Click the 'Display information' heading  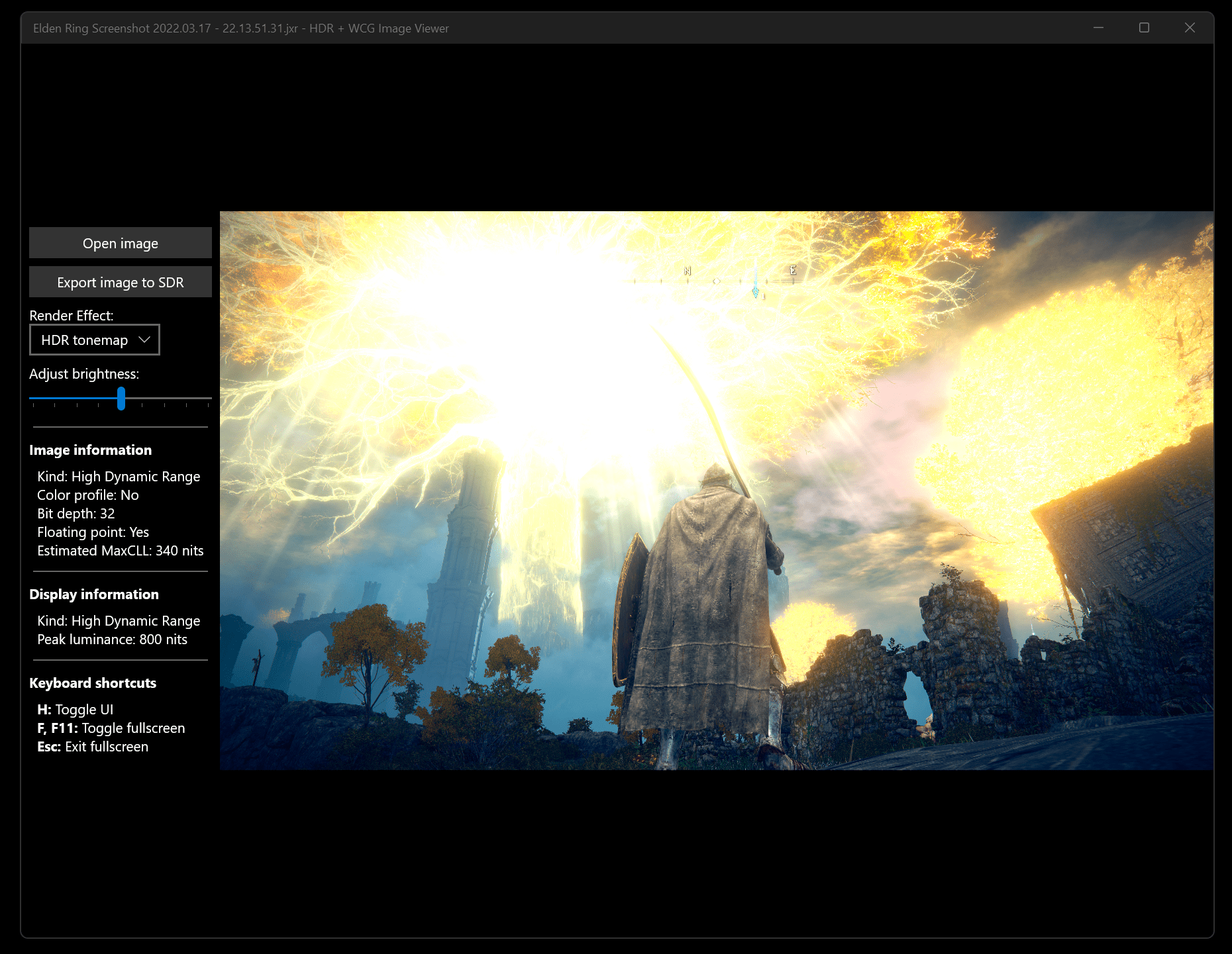94,595
